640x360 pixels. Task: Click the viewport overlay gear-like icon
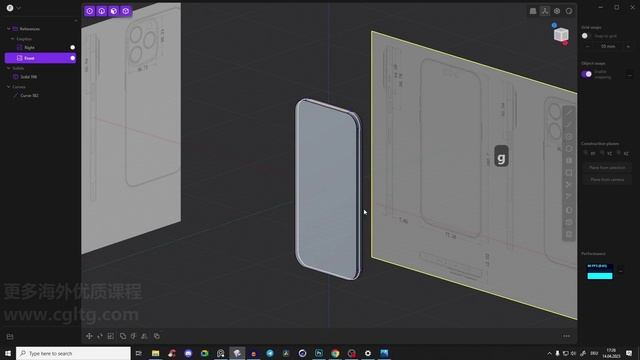[x=557, y=11]
